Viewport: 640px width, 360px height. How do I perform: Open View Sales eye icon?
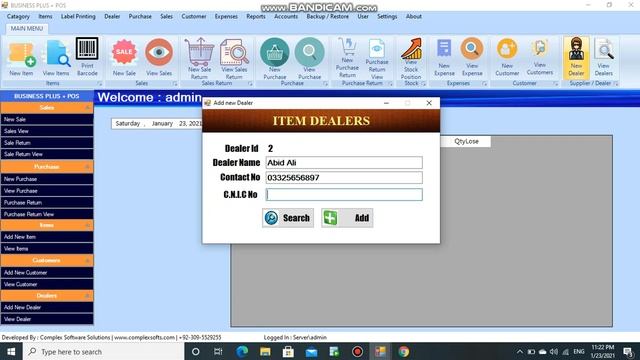click(x=159, y=58)
